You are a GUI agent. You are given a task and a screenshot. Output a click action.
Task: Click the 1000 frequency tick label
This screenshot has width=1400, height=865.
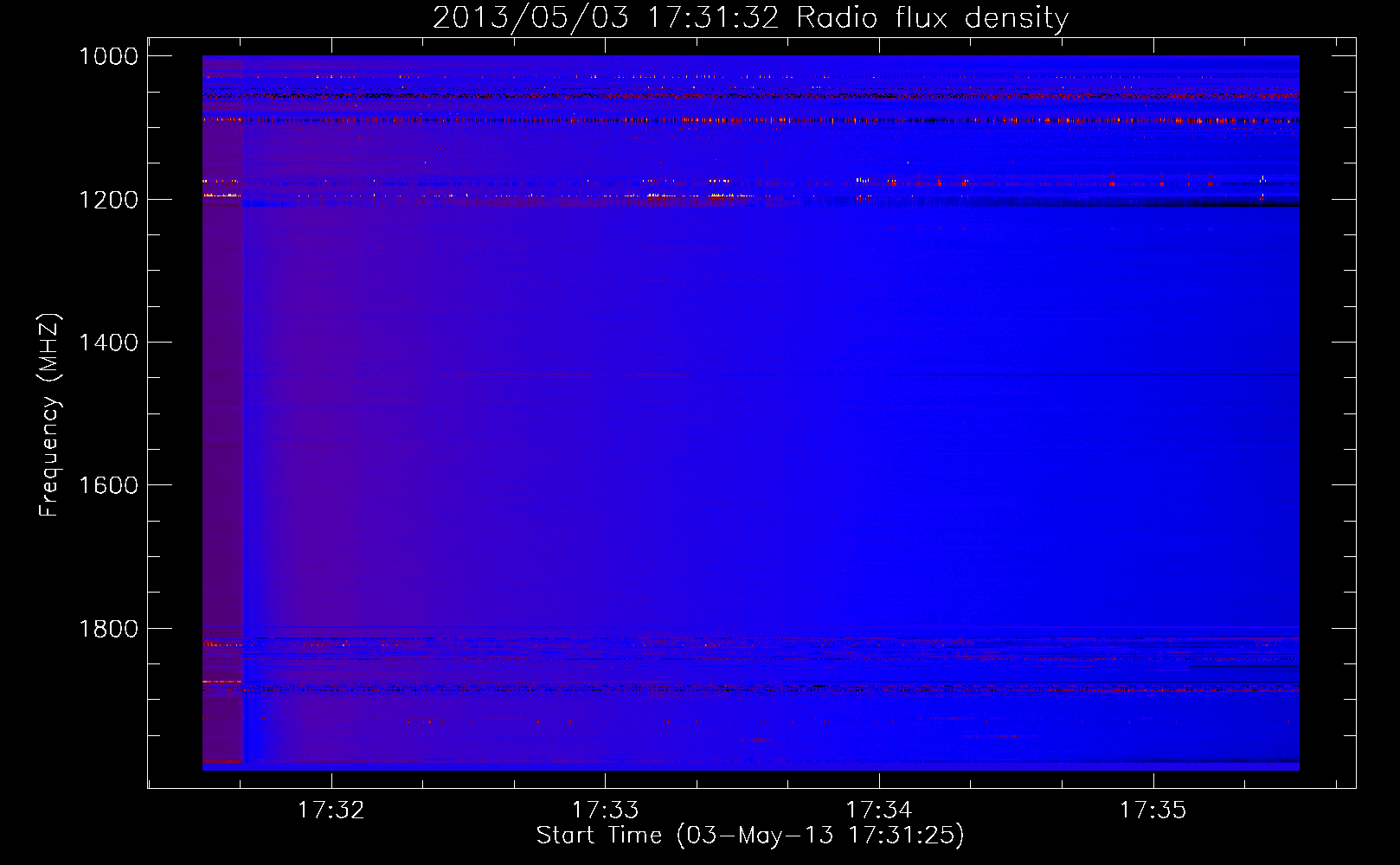tap(109, 56)
